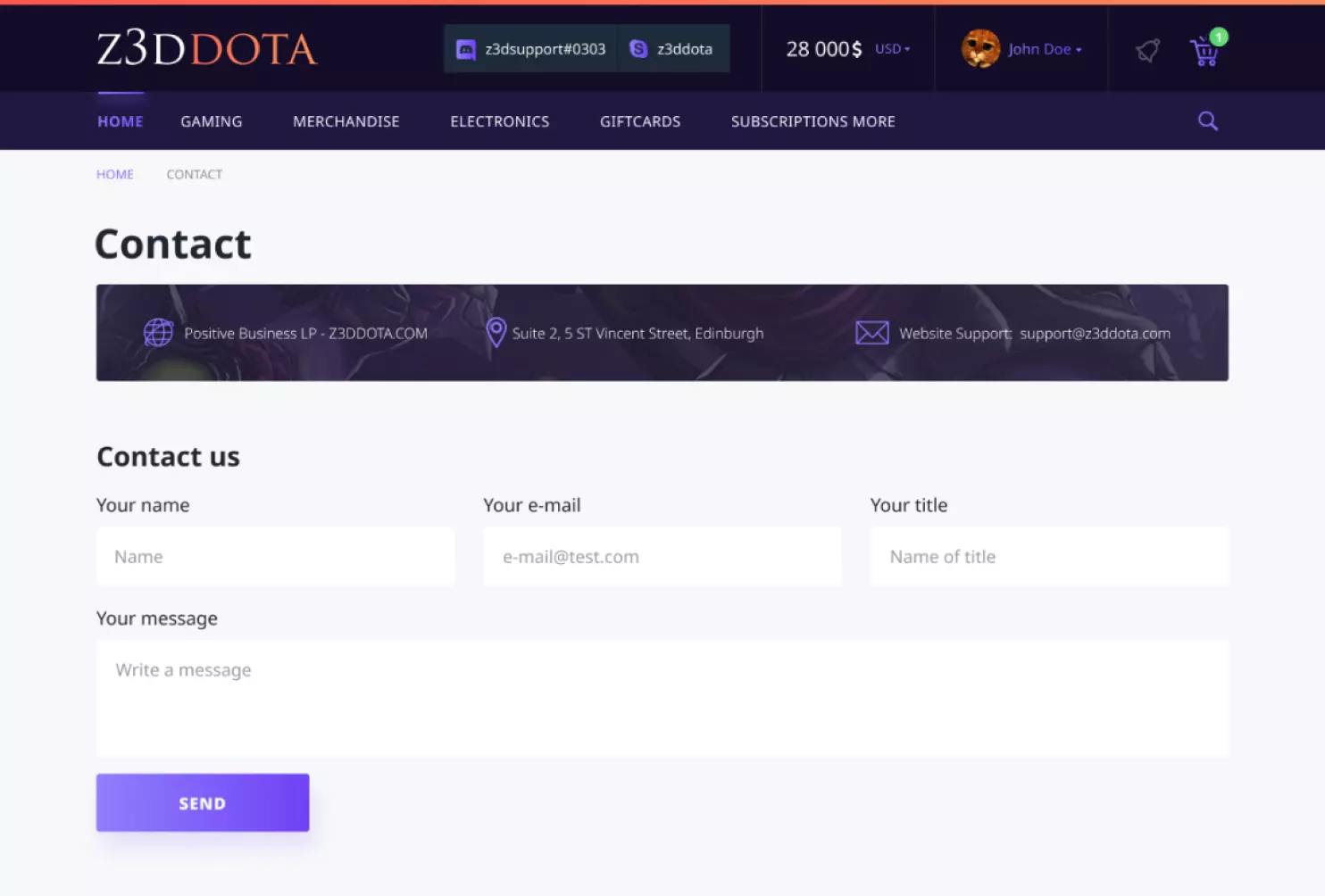The height and width of the screenshot is (896, 1325).
Task: Open the Gaming menu item
Action: (212, 121)
